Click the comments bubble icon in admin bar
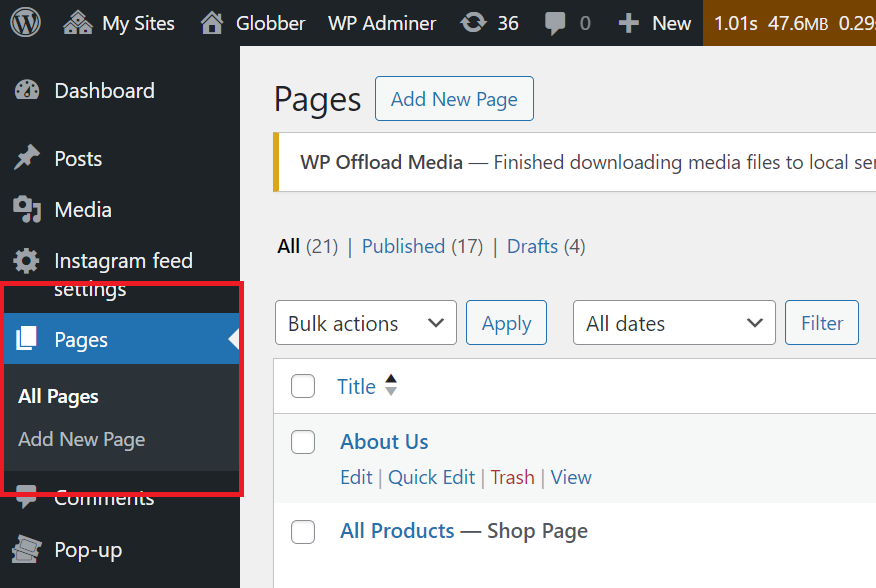The image size is (876, 588). click(555, 23)
